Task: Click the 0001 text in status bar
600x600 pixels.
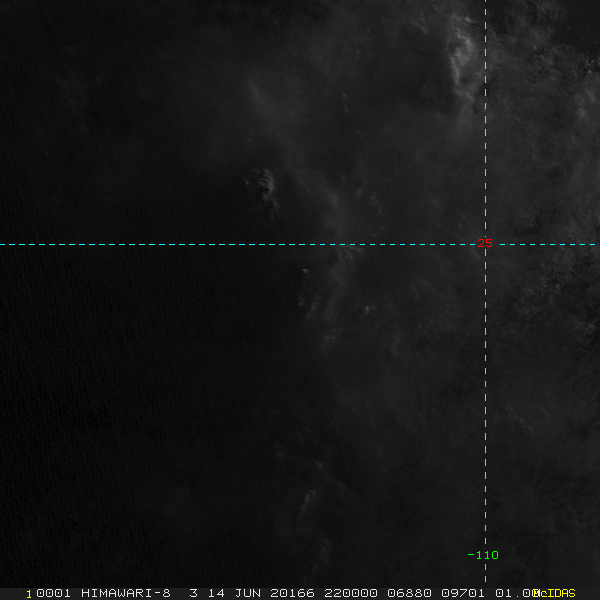Action: (53, 593)
